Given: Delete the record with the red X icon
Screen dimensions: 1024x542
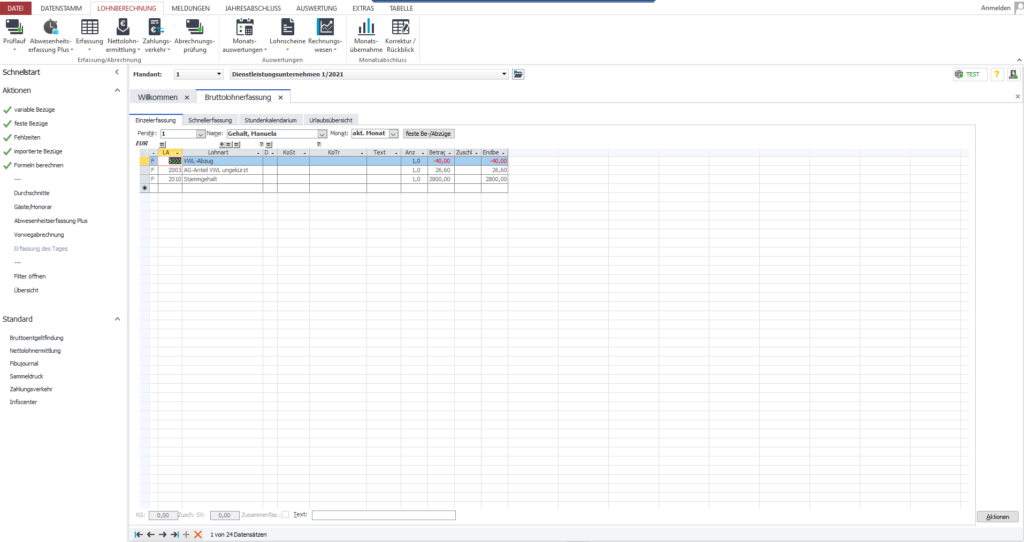Looking at the screenshot, I should pos(198,535).
